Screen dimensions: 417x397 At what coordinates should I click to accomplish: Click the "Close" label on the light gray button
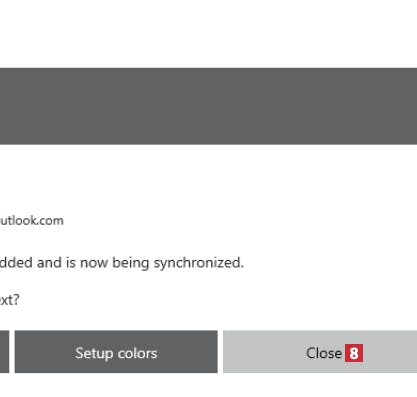coord(324,353)
